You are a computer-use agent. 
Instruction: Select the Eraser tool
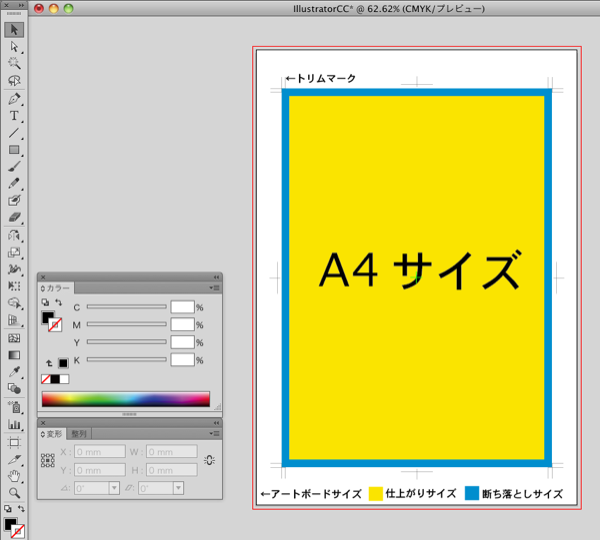(14, 217)
